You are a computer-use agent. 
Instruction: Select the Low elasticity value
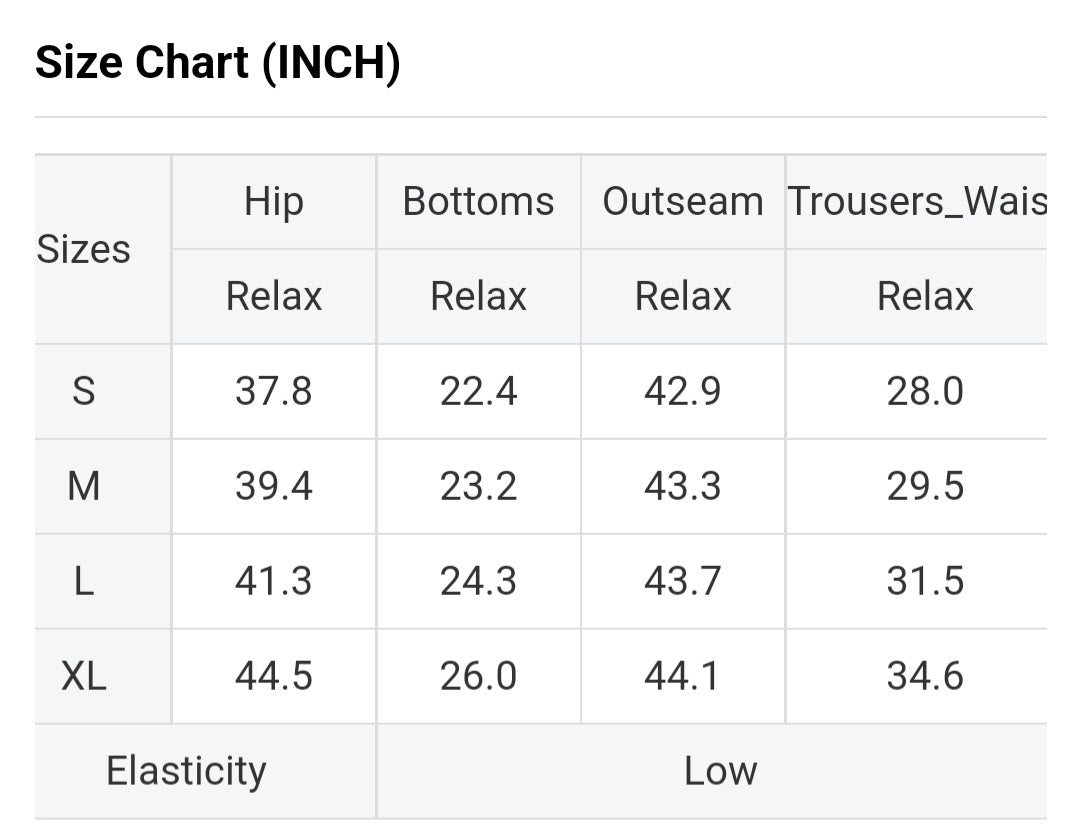tap(720, 771)
